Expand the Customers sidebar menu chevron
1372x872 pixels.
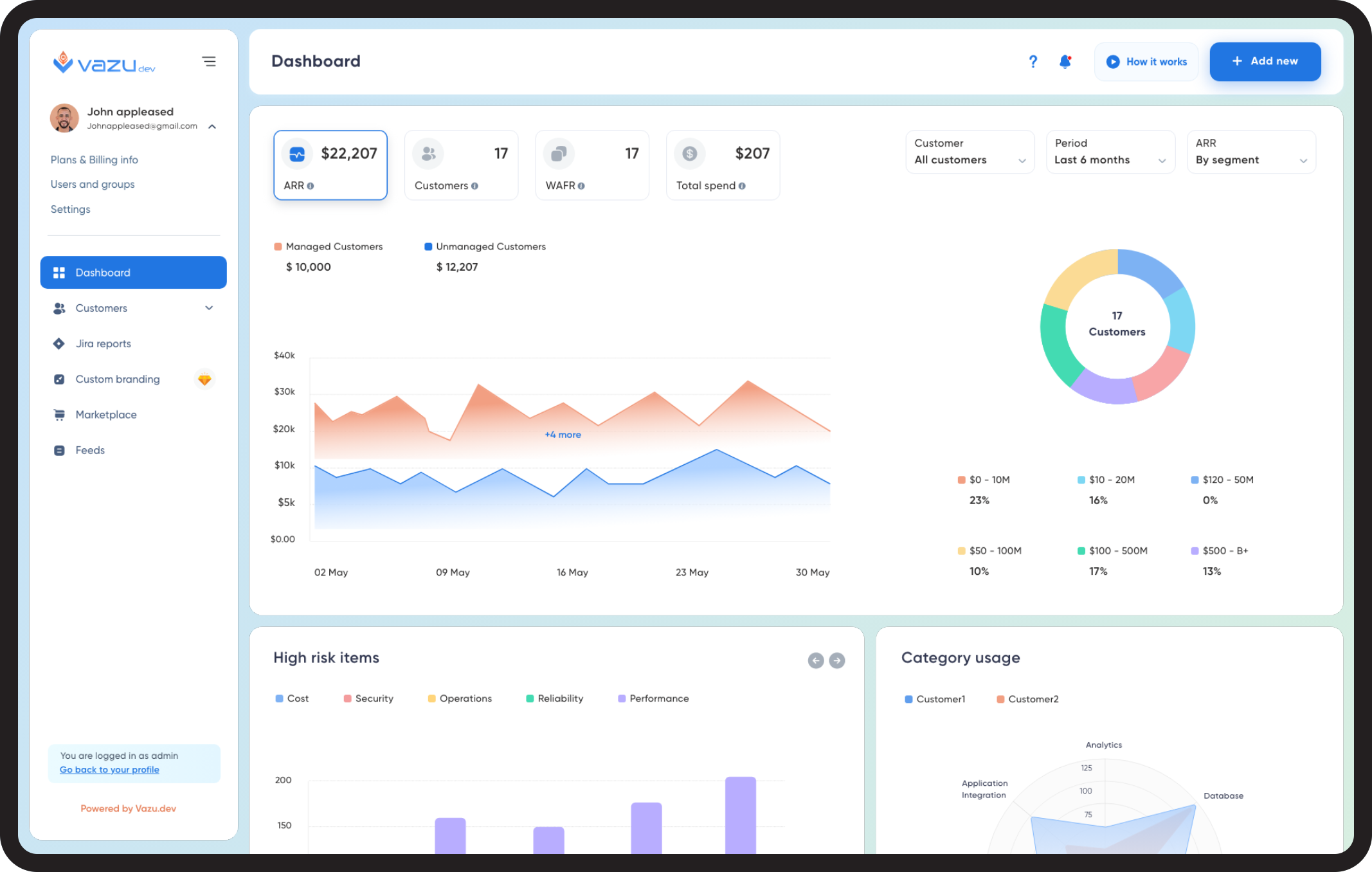pos(209,308)
